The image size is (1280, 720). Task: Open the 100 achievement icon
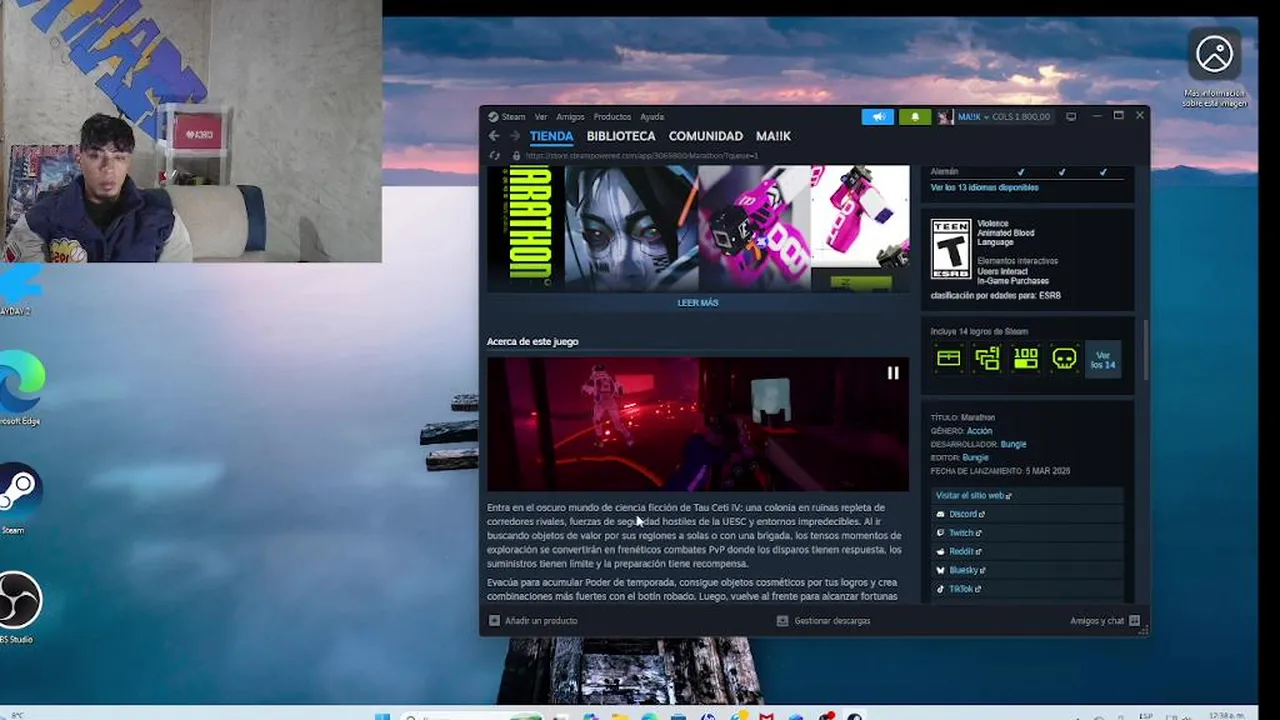coord(1026,358)
